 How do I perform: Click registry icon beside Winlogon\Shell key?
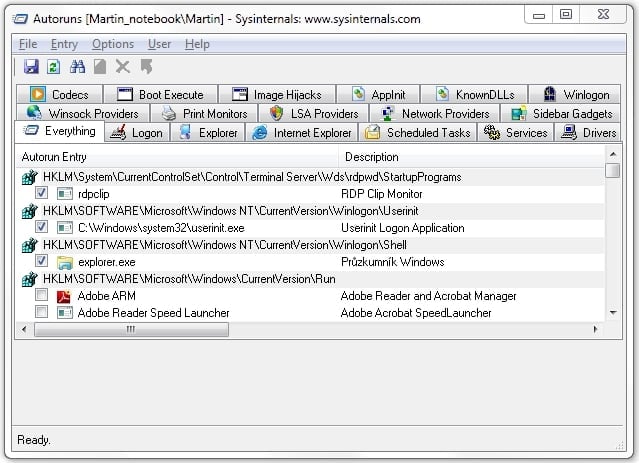point(29,245)
